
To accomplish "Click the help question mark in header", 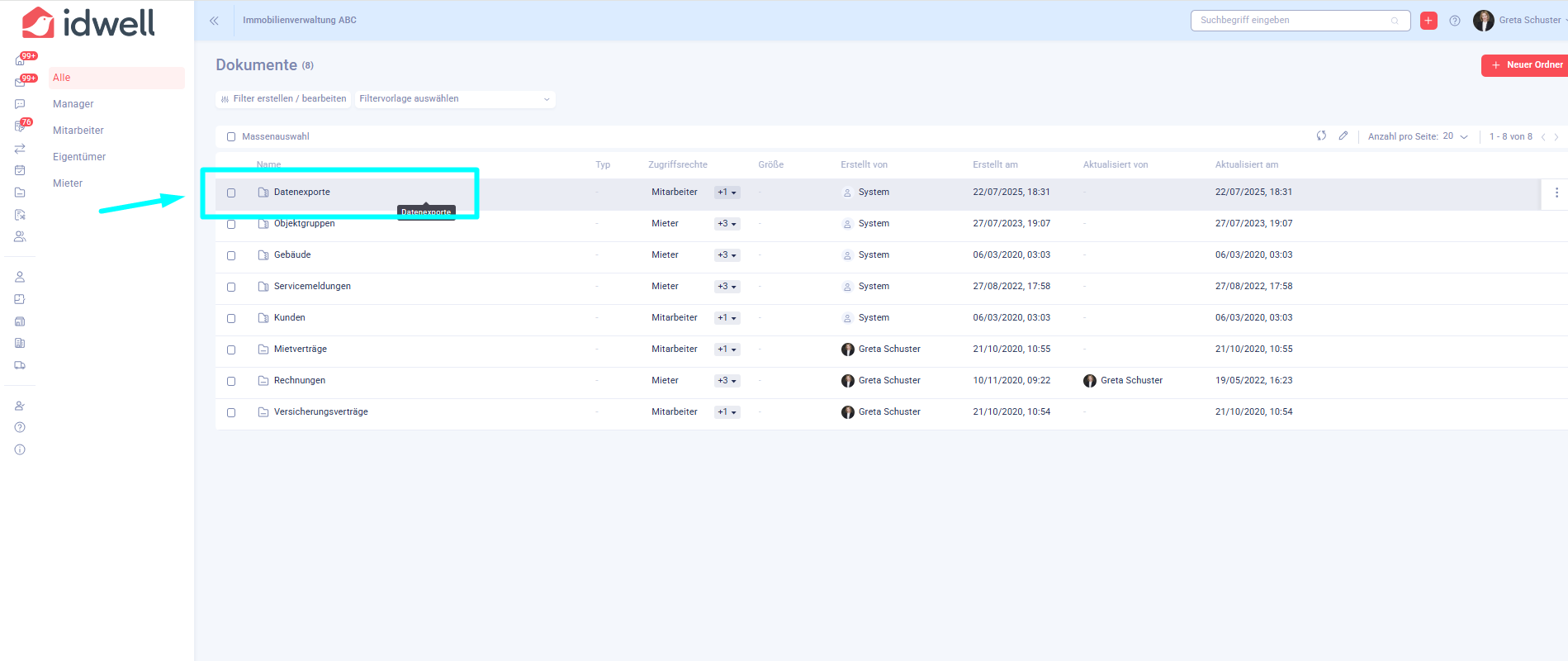I will pyautogui.click(x=1455, y=21).
